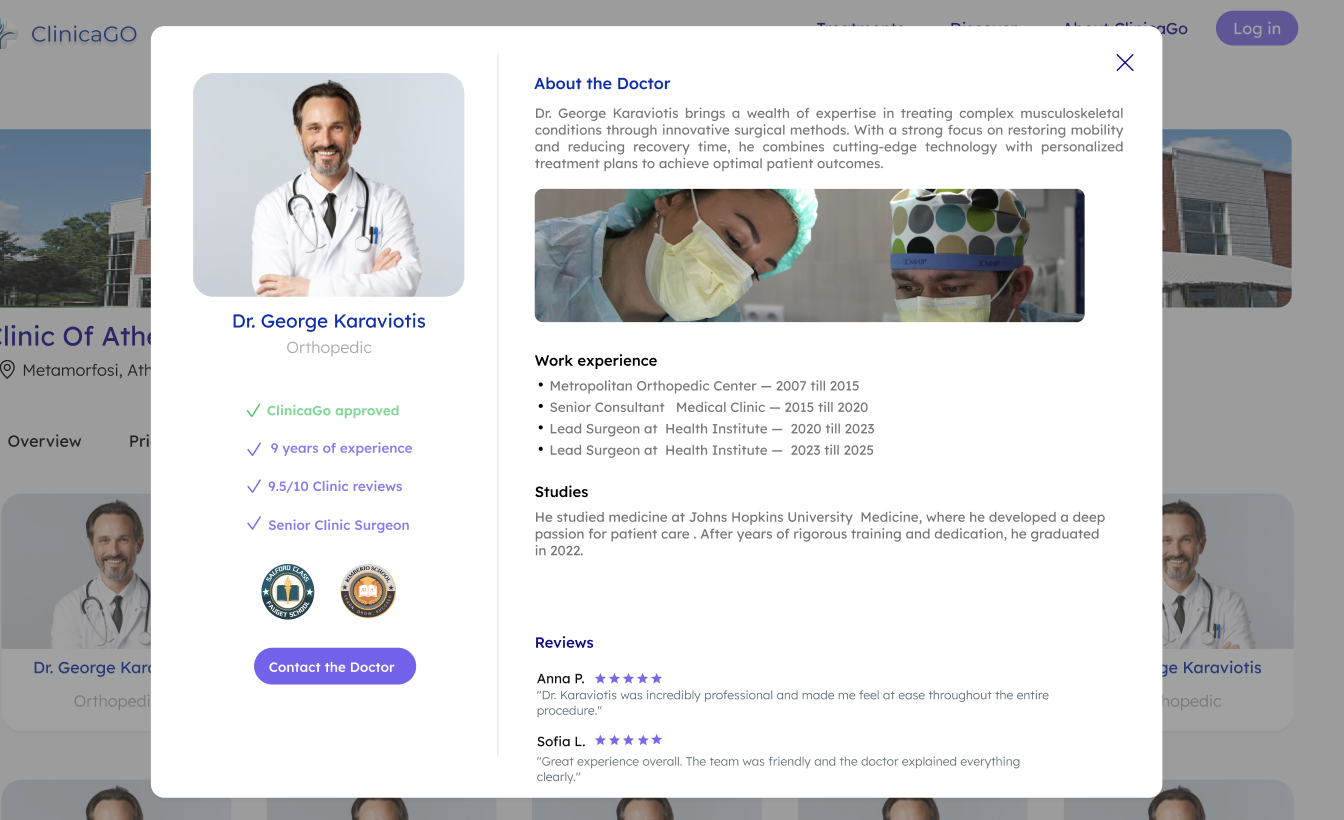Click Sofia L.'s five-star rating

coord(628,740)
